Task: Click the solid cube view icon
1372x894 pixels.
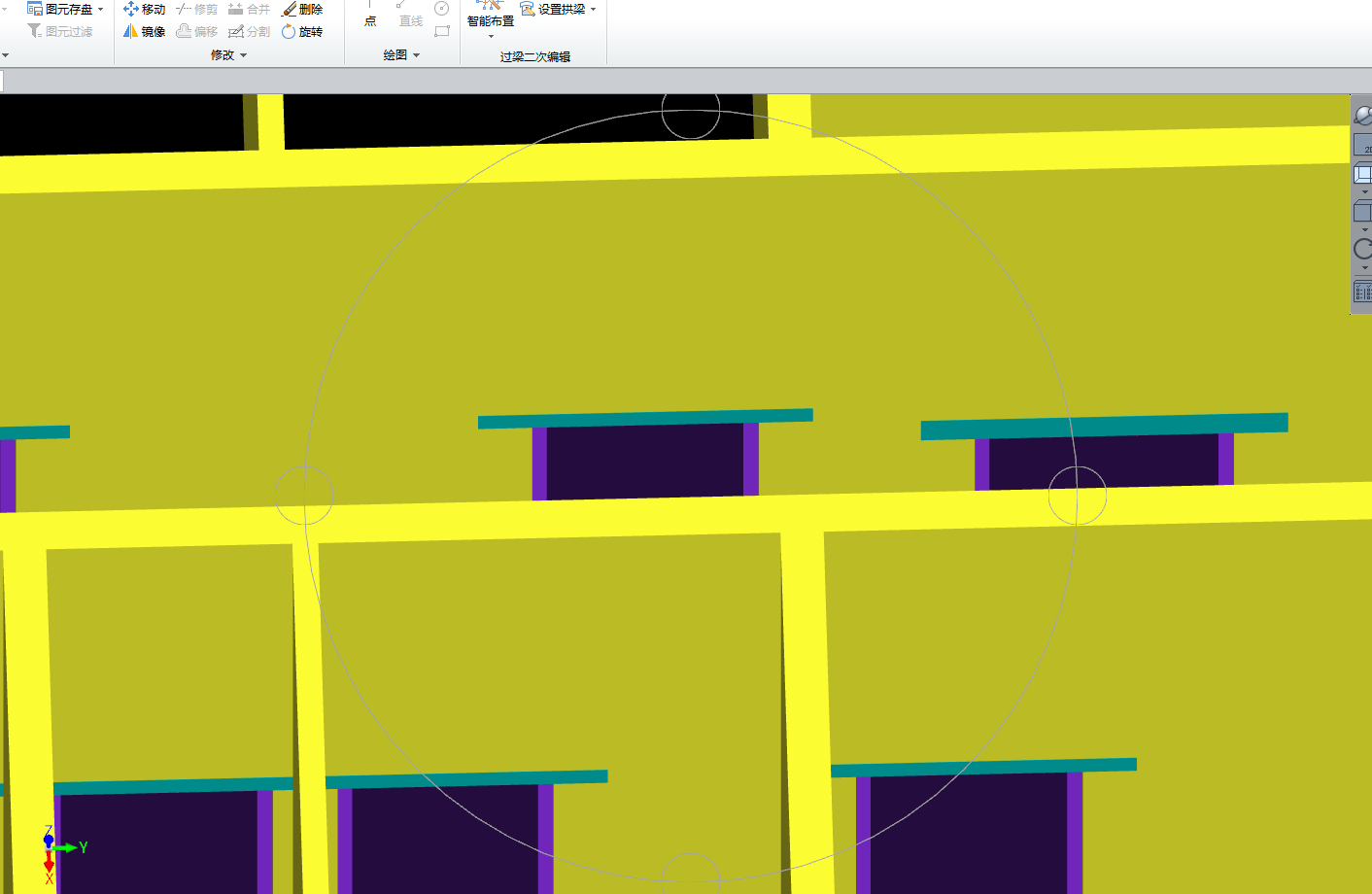Action: [x=1363, y=212]
